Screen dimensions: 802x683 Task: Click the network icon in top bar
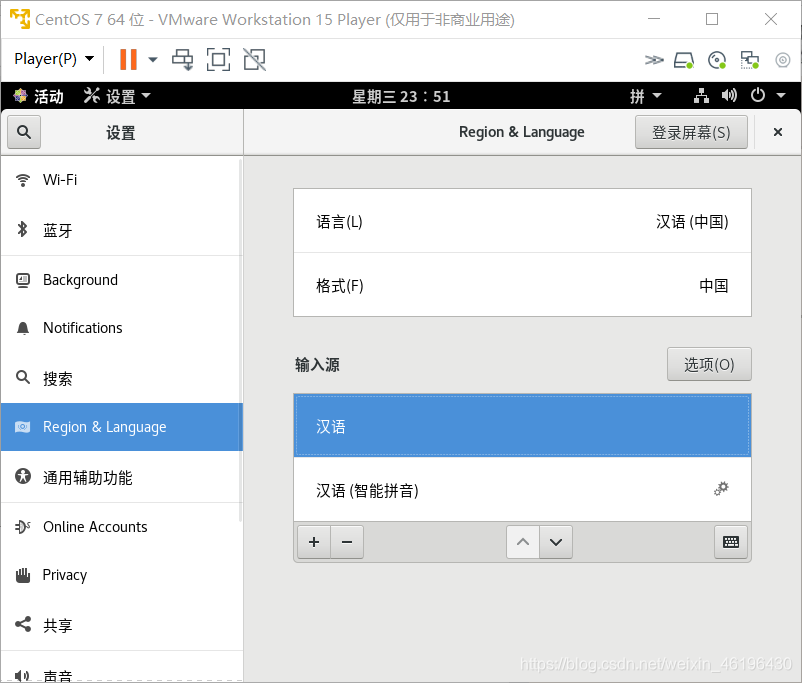[701, 96]
